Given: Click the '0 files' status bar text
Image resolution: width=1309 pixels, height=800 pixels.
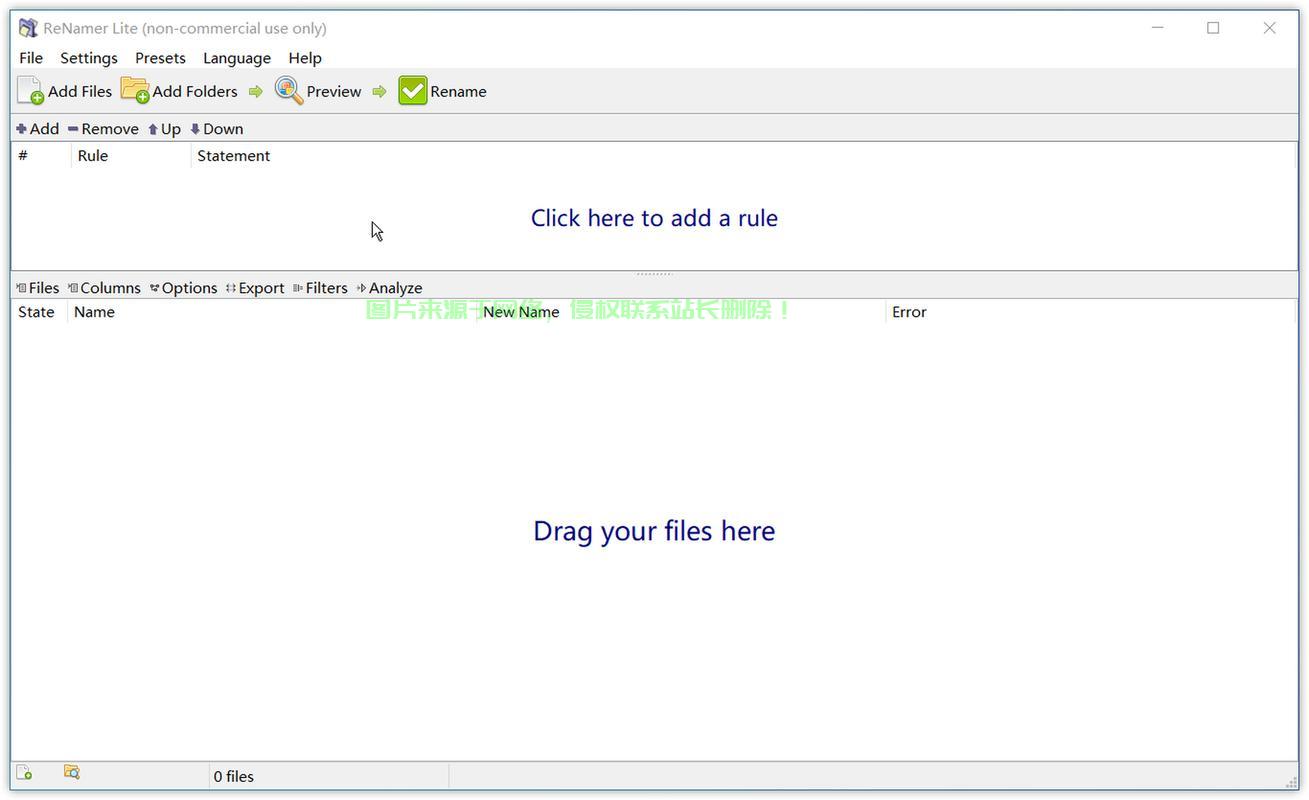Looking at the screenshot, I should click(x=234, y=776).
